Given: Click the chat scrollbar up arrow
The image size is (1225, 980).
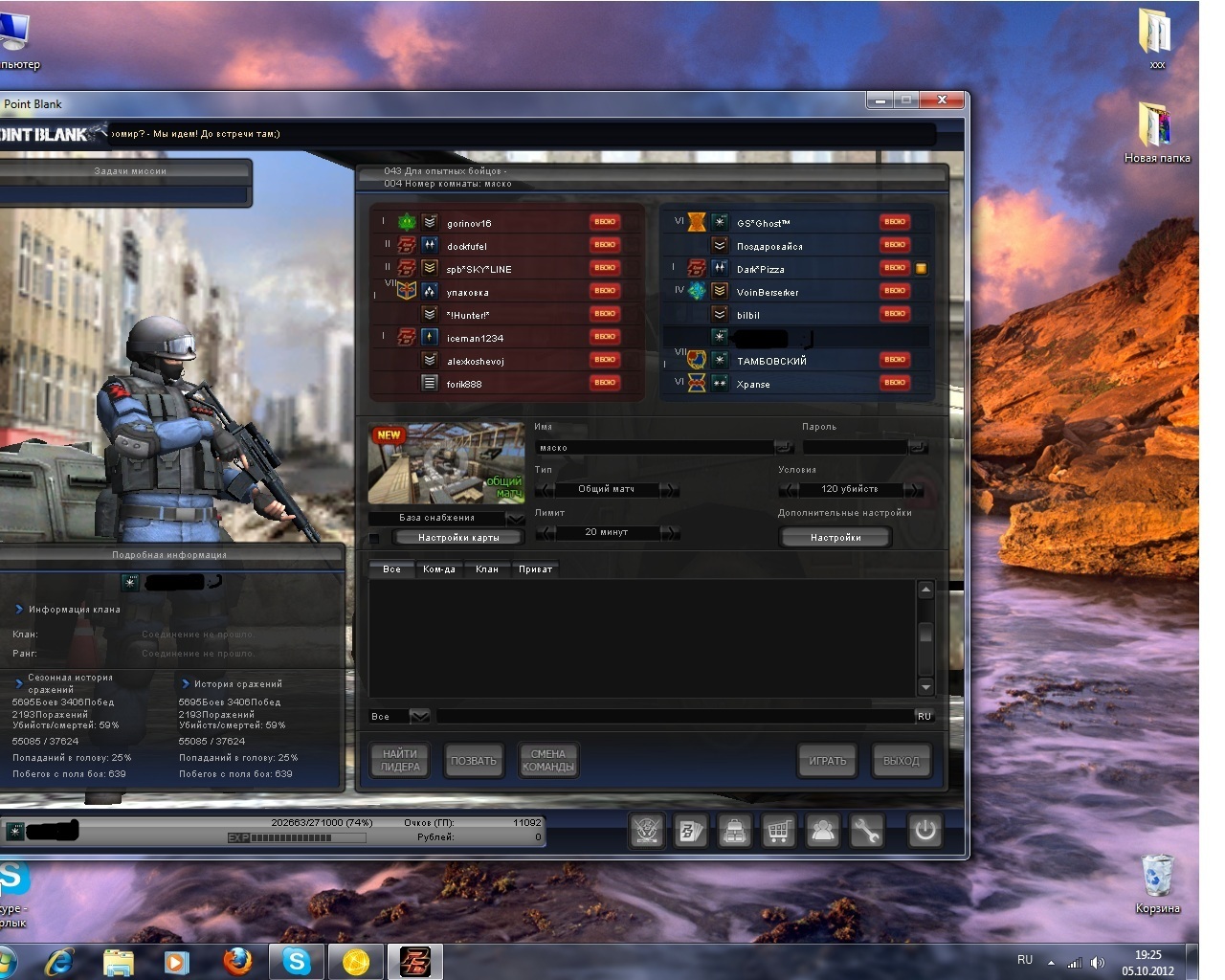Looking at the screenshot, I should pyautogui.click(x=925, y=590).
